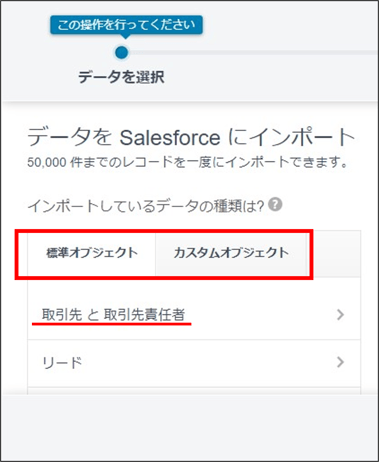Select the リード row

(x=194, y=362)
